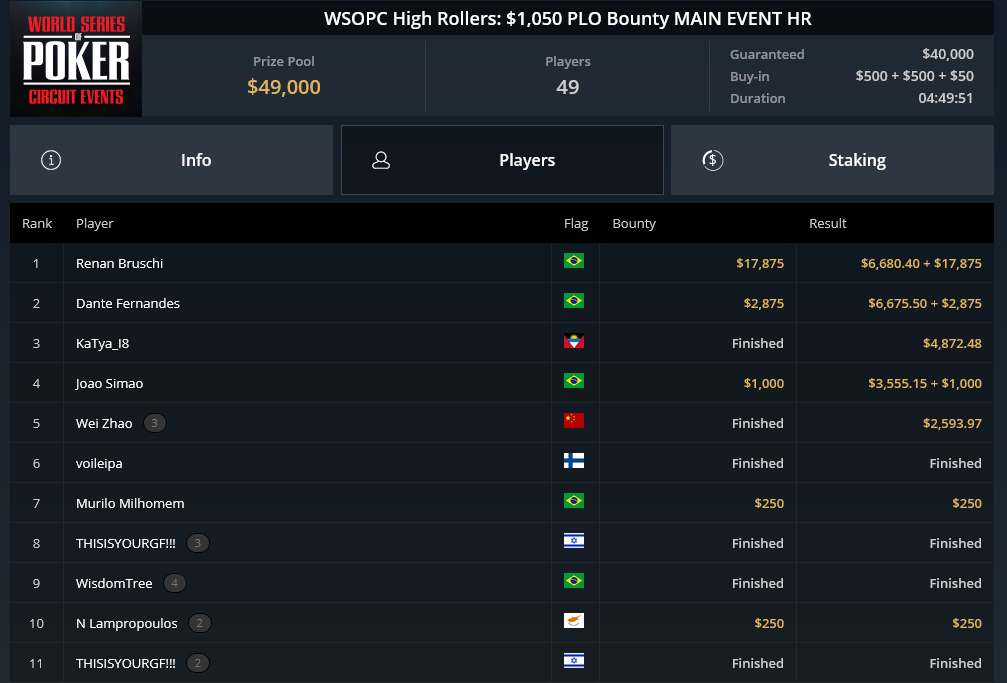Screen dimensions: 1007x683
Task: Click the Bounty column header
Action: pyautogui.click(x=634, y=224)
